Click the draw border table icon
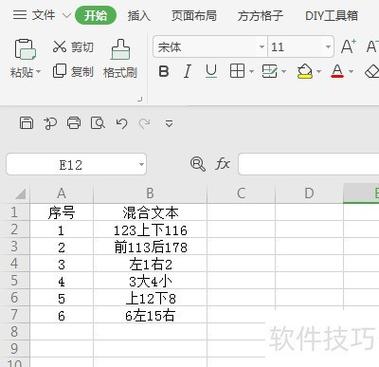The image size is (379, 367). pyautogui.click(x=269, y=71)
